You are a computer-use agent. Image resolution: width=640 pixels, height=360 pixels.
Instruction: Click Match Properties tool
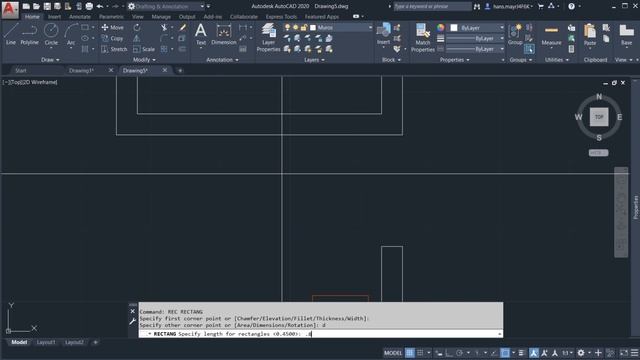(x=422, y=38)
